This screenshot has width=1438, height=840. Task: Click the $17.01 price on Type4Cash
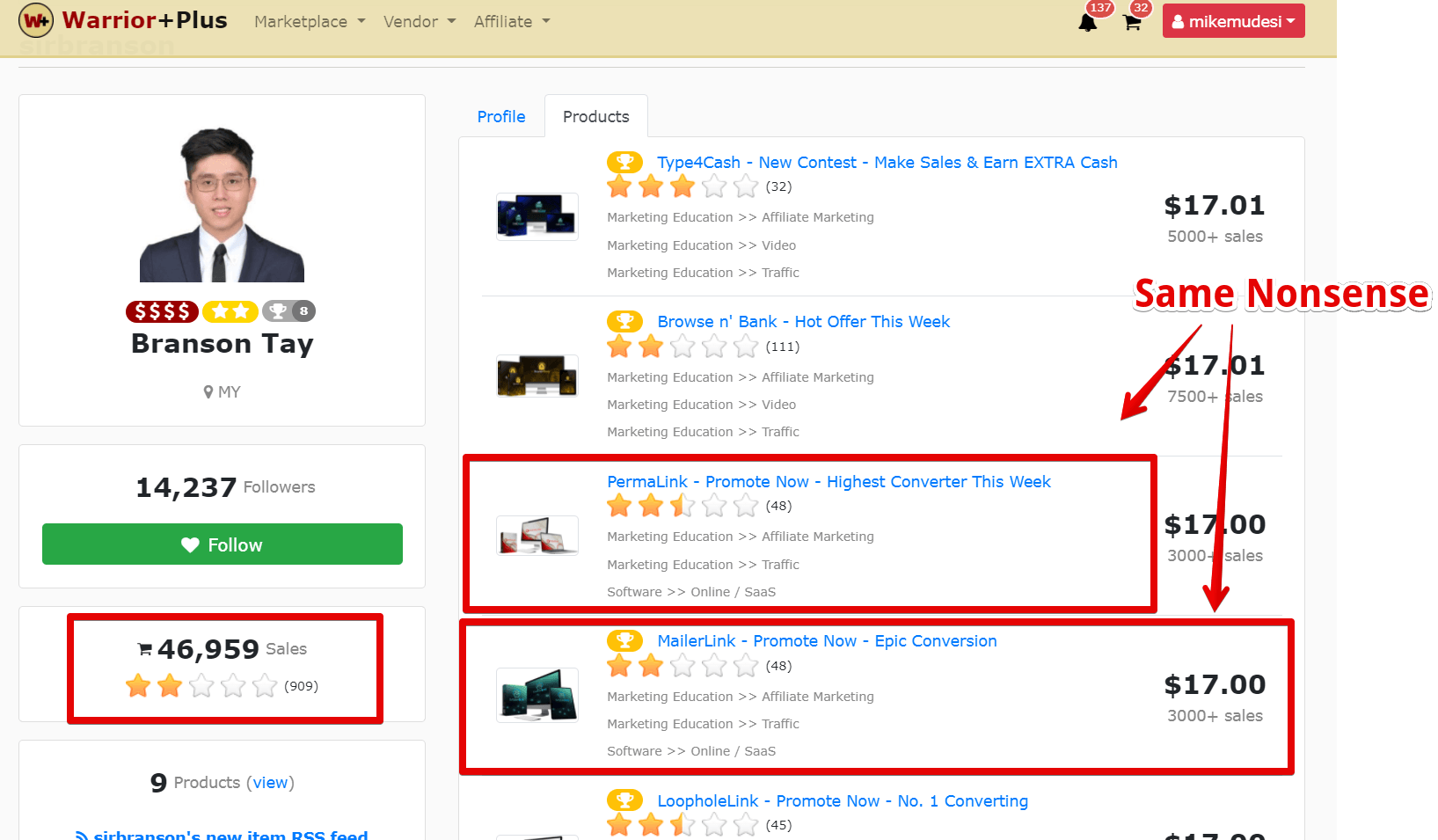pos(1215,206)
